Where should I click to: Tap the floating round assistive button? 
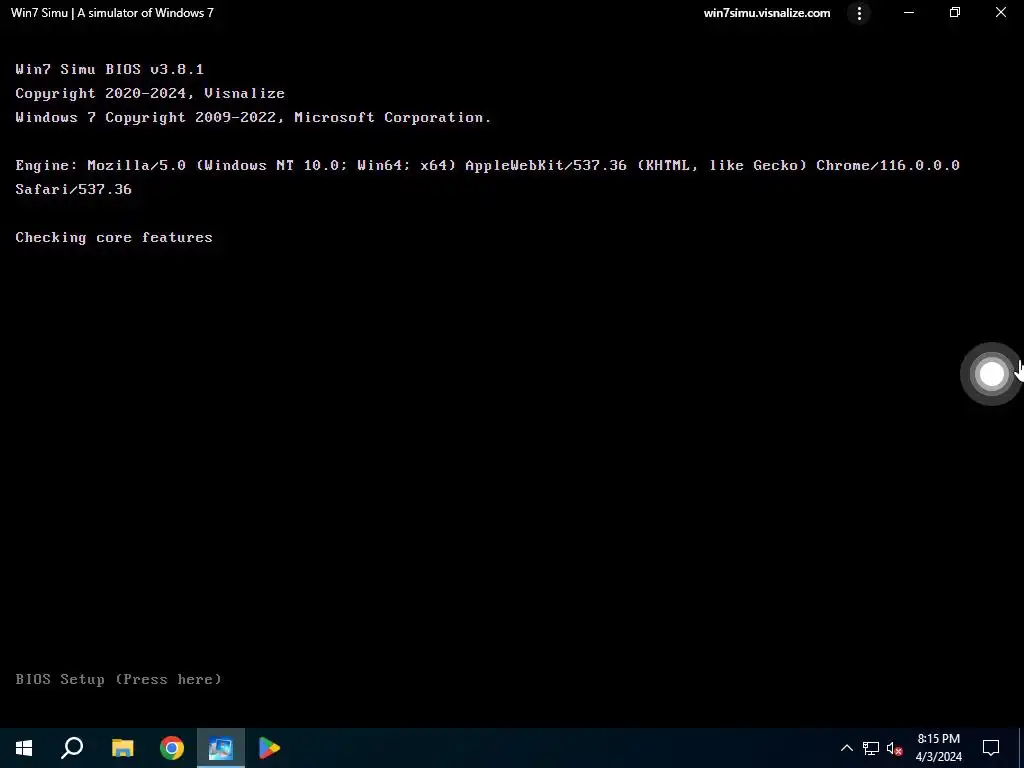[991, 374]
